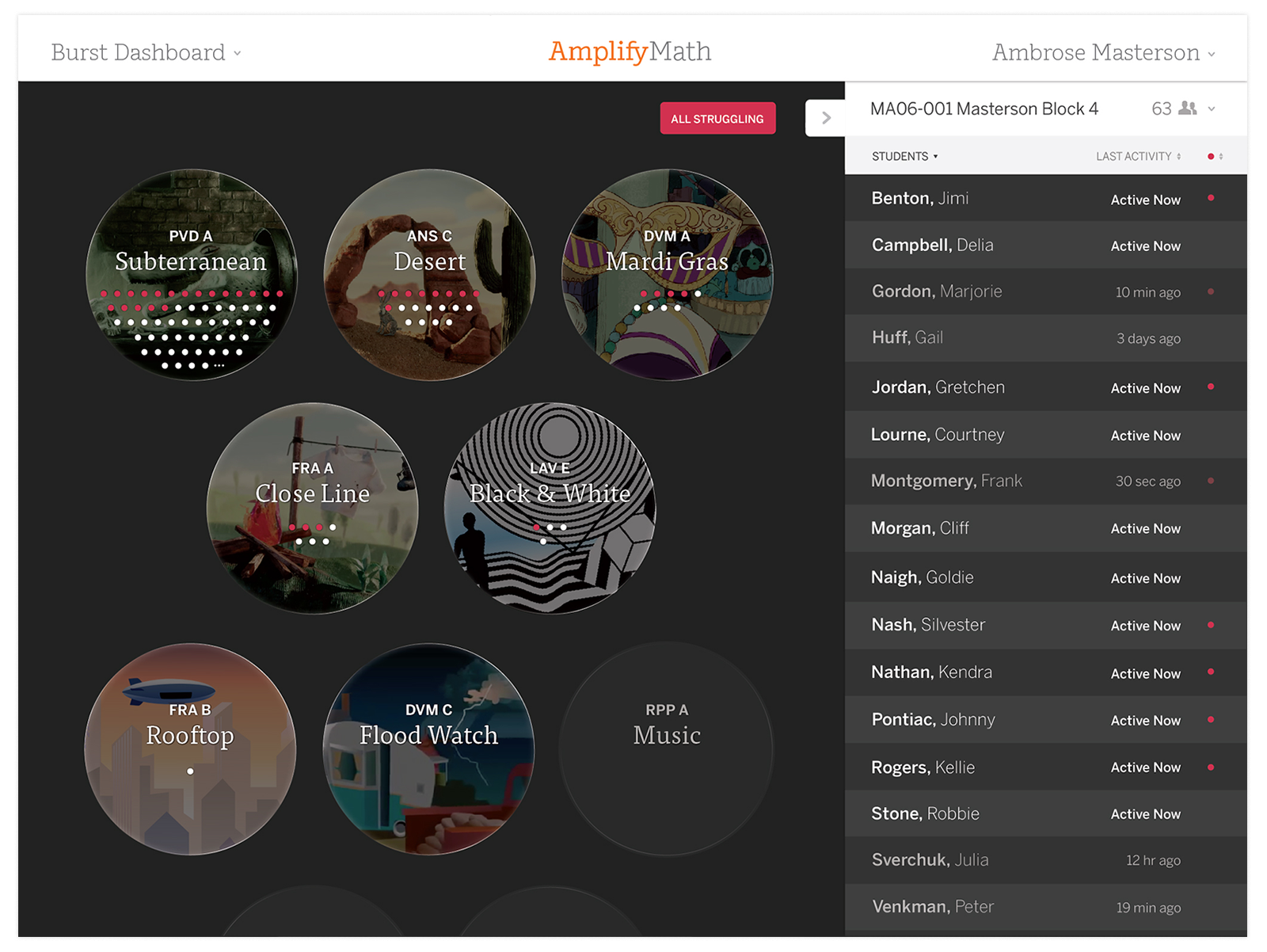Open the FRA B Rooftop burst
The image size is (1267, 952).
pos(190,749)
